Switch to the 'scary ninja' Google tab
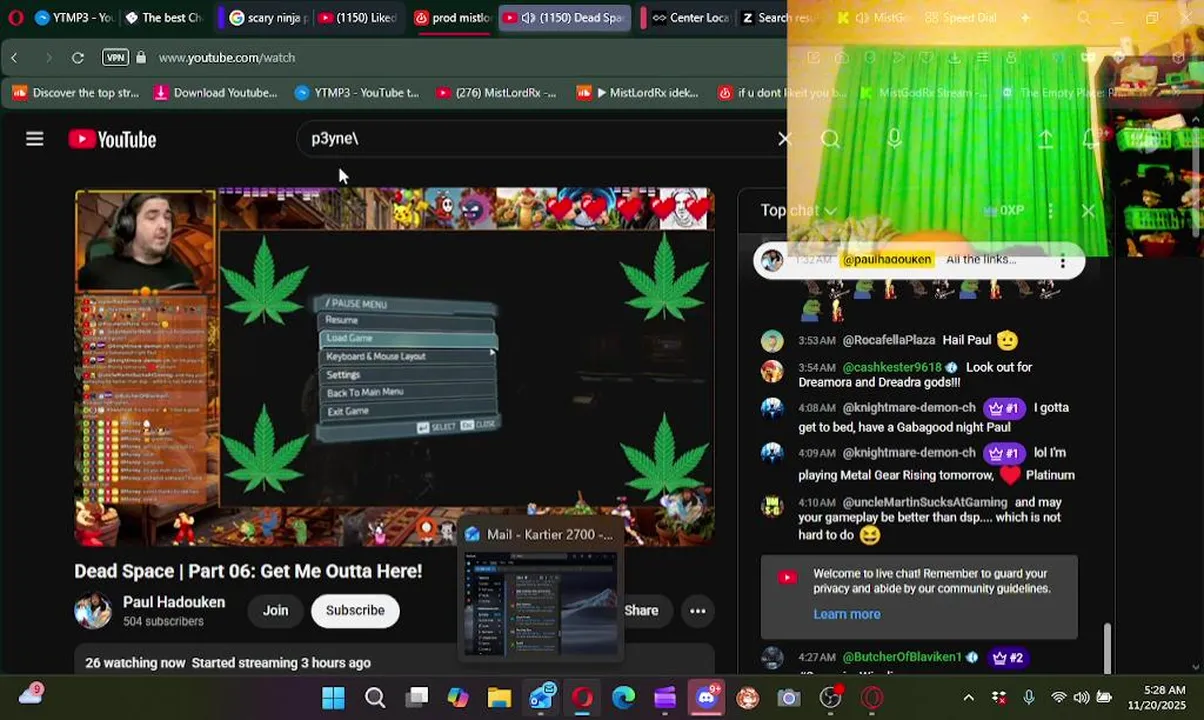Viewport: 1204px width, 720px height. [267, 18]
